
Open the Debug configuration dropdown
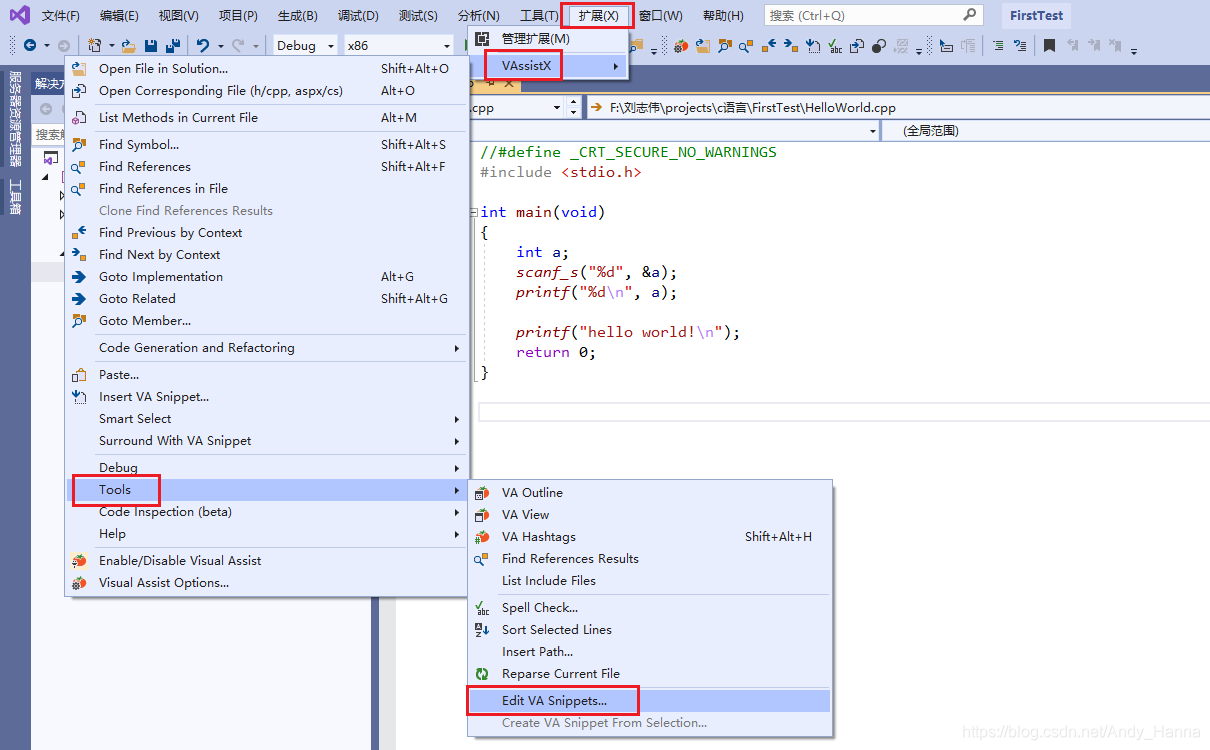(305, 46)
